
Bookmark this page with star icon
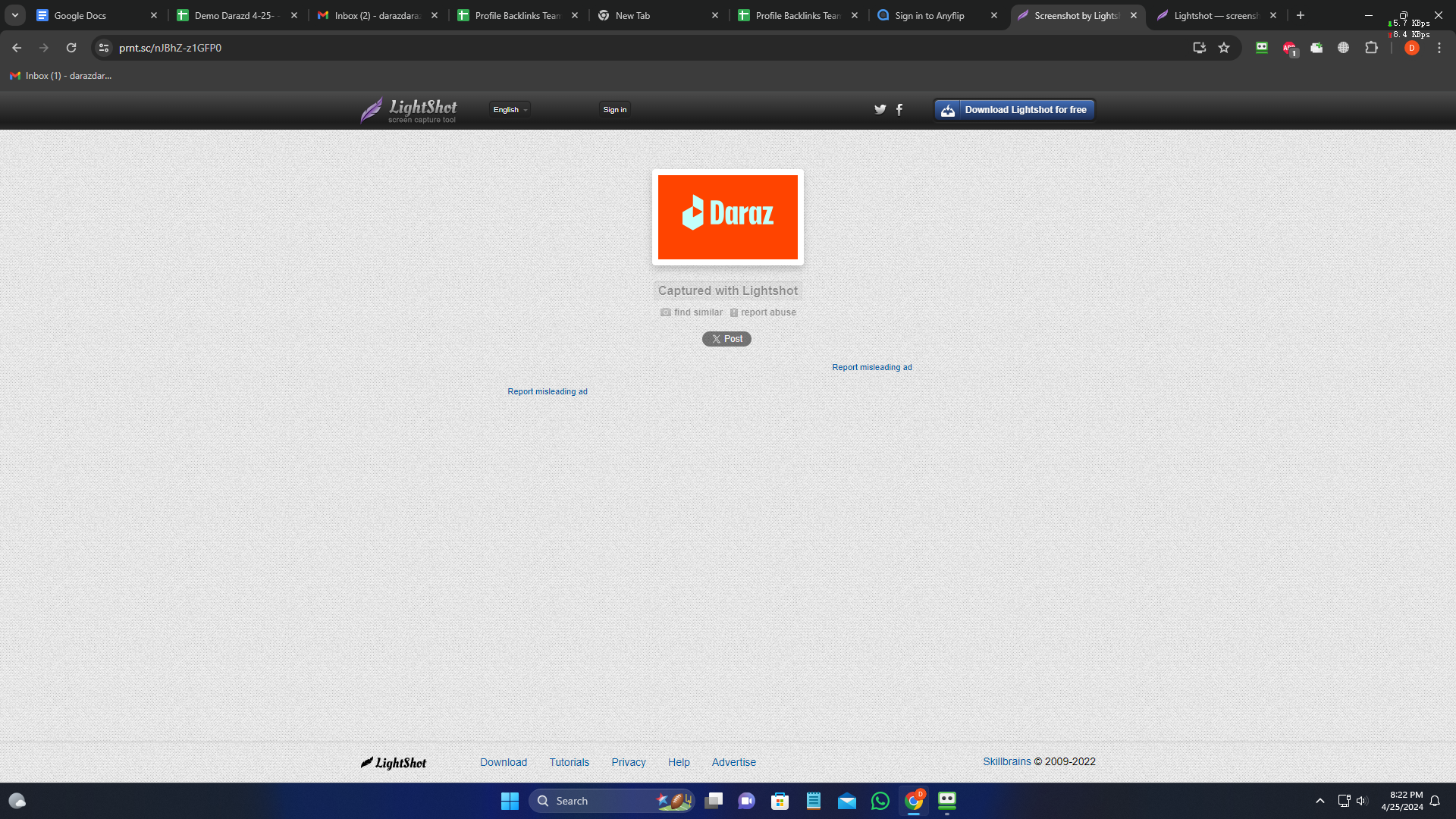point(1224,48)
